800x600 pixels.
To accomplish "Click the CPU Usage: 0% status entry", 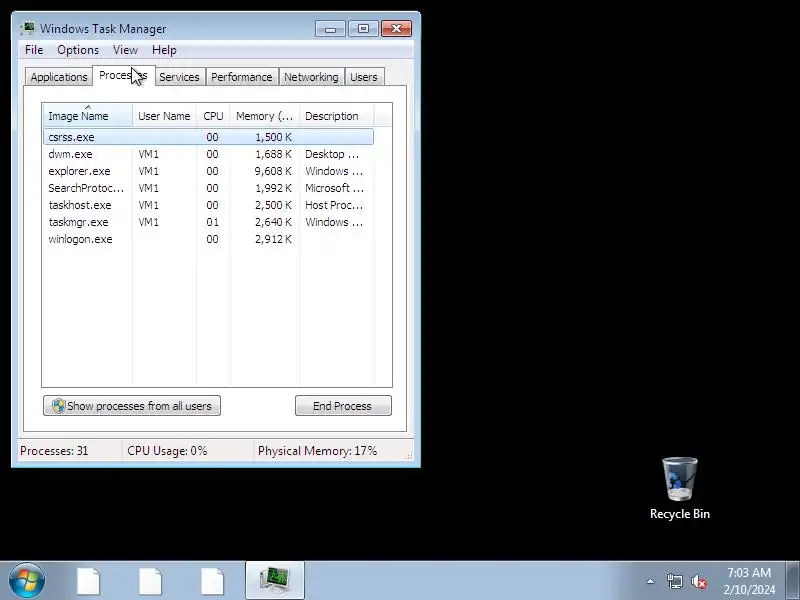I will pyautogui.click(x=167, y=451).
